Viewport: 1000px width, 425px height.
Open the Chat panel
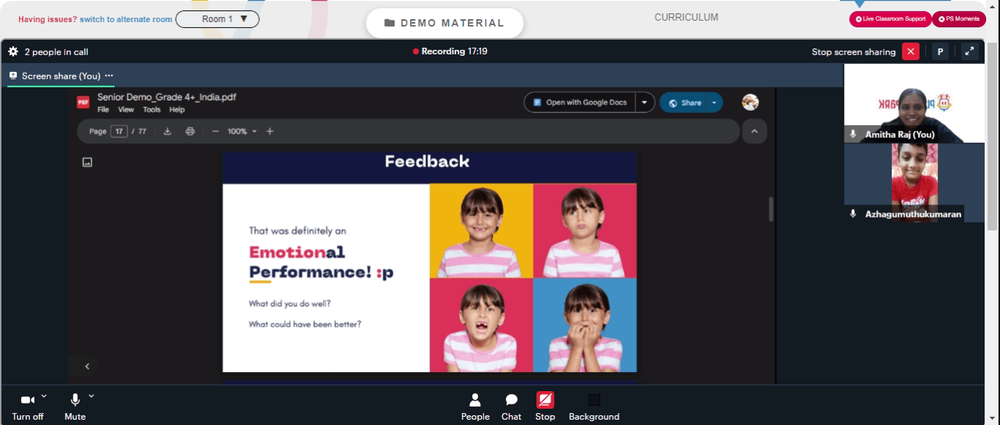[x=511, y=407]
